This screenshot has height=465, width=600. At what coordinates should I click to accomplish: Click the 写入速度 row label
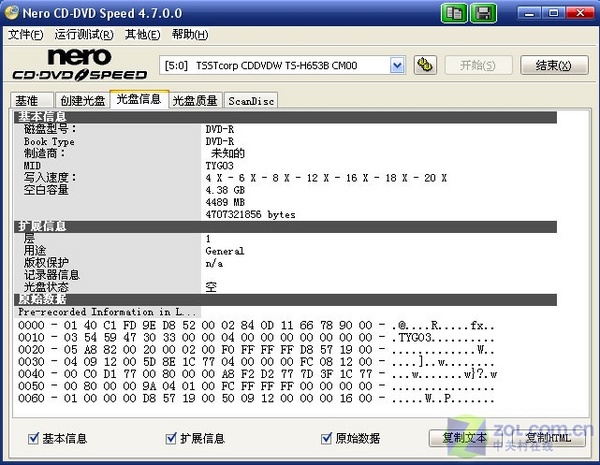pos(50,178)
